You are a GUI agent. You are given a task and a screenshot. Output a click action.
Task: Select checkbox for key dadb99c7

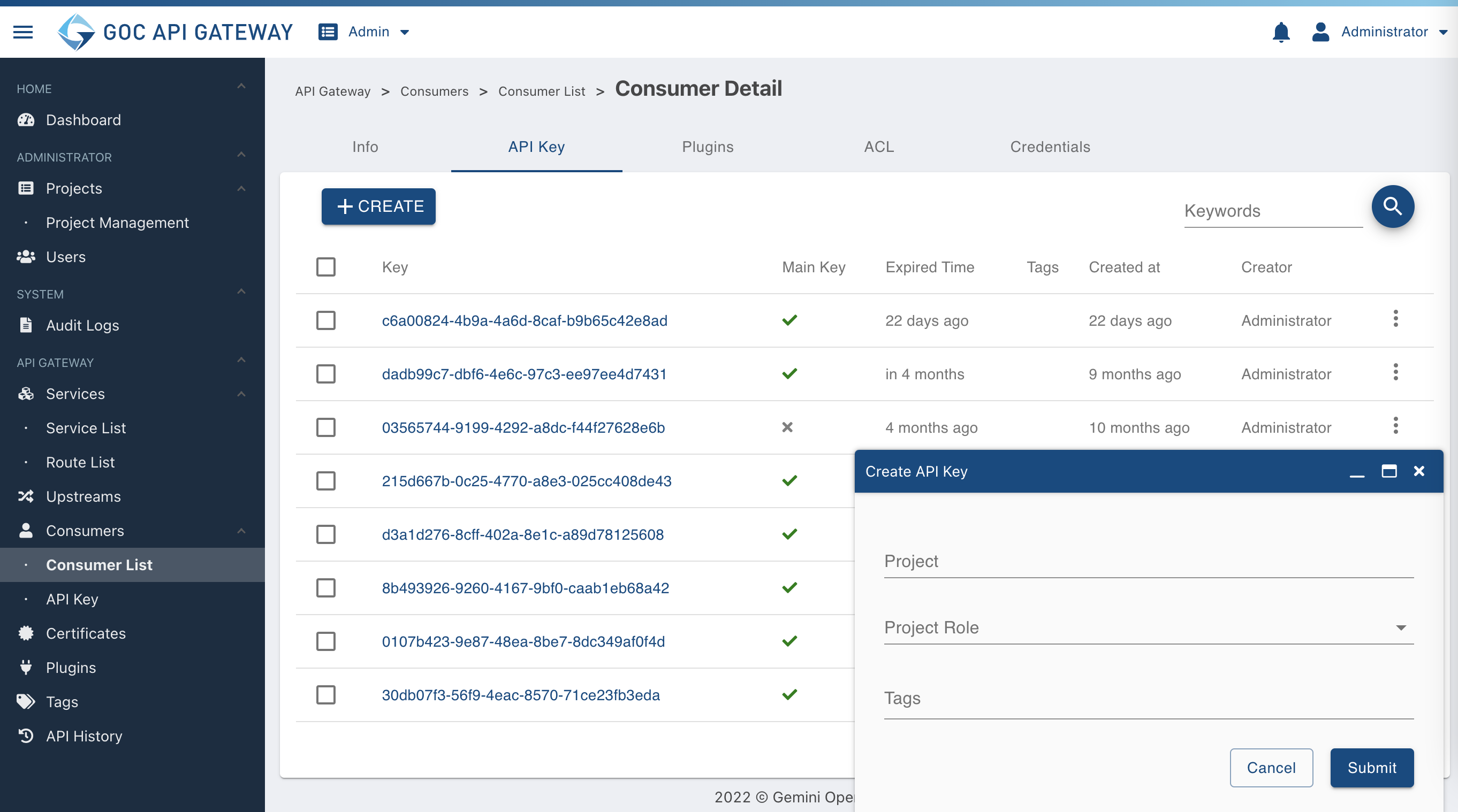click(x=325, y=374)
